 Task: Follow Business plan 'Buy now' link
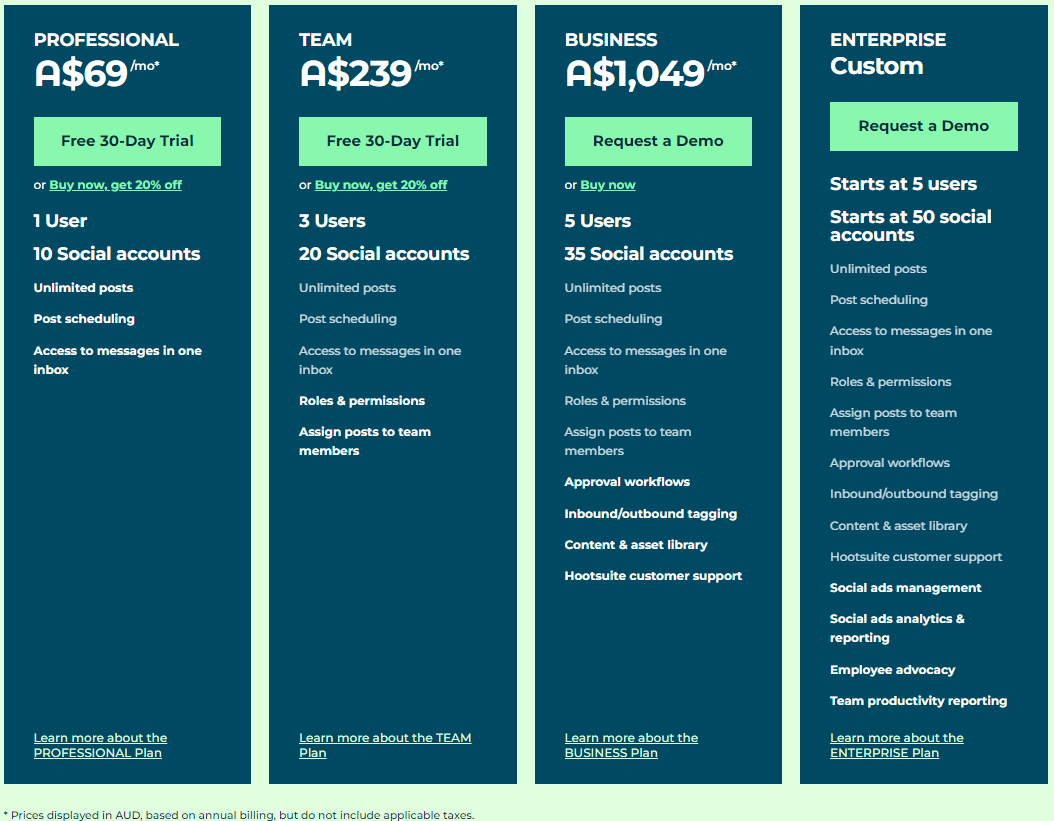pyautogui.click(x=608, y=185)
